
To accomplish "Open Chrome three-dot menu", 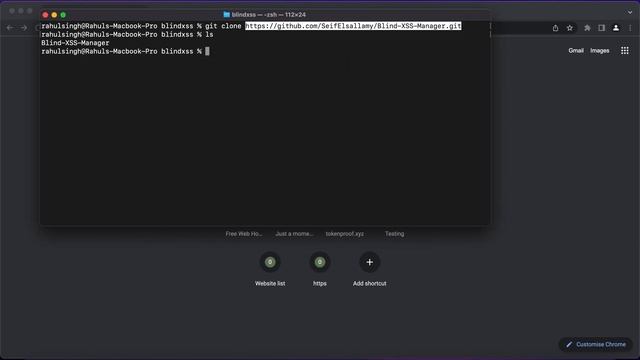I will [x=630, y=28].
